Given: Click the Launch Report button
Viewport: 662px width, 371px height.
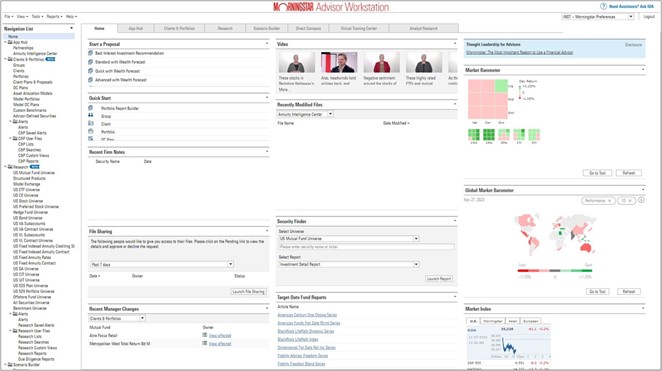Looking at the screenshot, I should 439,279.
